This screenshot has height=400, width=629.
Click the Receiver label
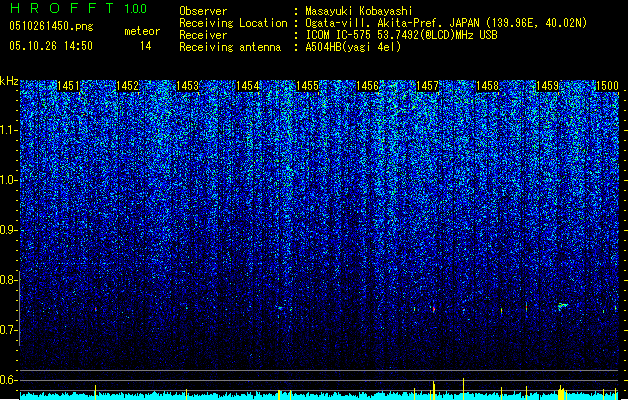[203, 35]
